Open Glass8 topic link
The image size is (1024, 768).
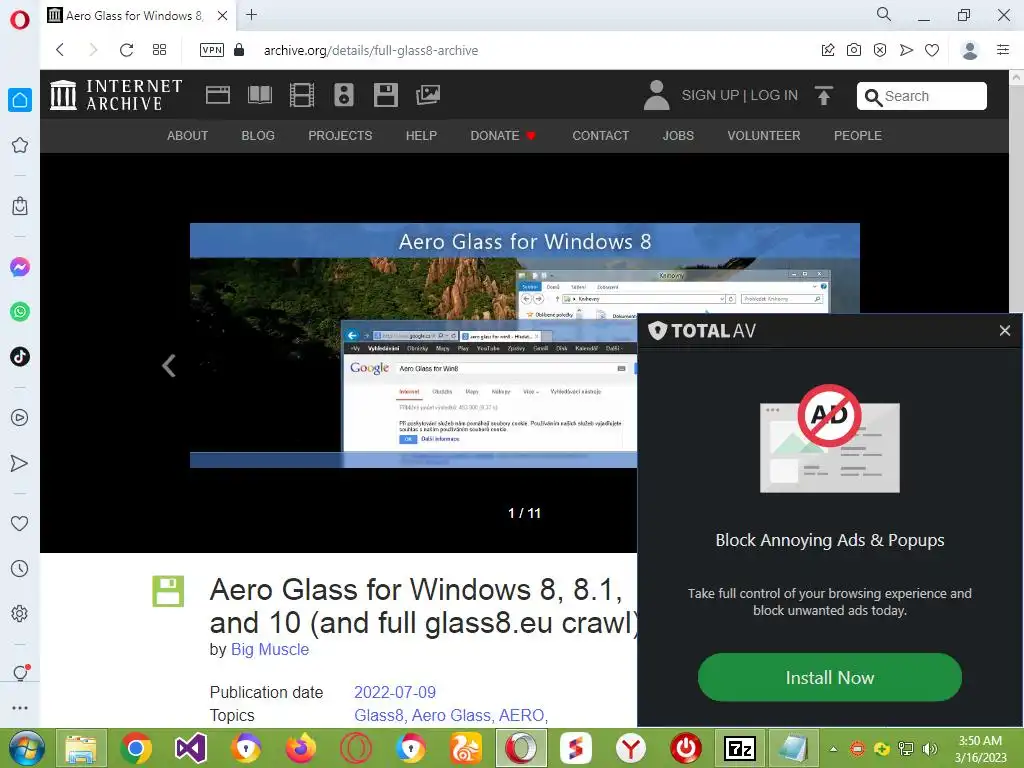[x=379, y=715]
